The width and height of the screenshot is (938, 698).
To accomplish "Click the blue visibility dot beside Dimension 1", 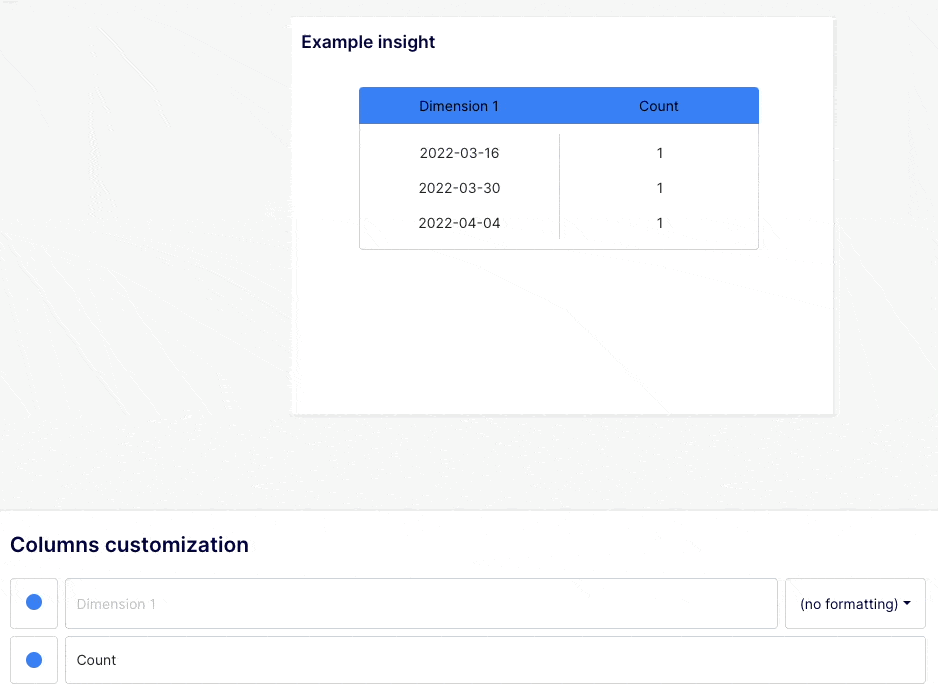I will (x=33, y=603).
